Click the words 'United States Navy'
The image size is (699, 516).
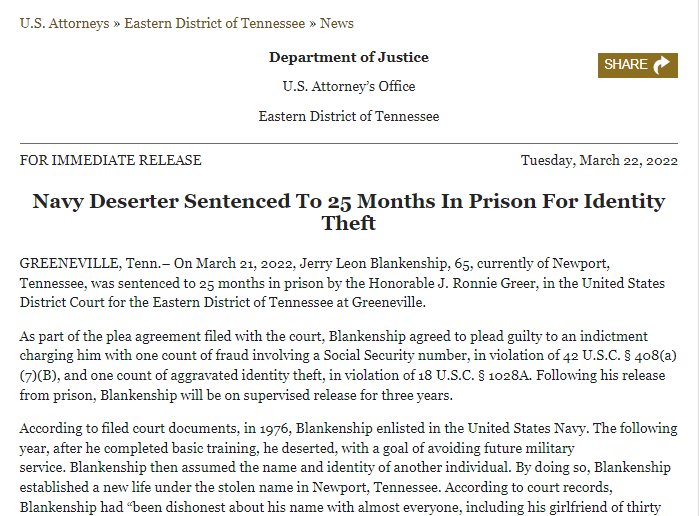547,428
